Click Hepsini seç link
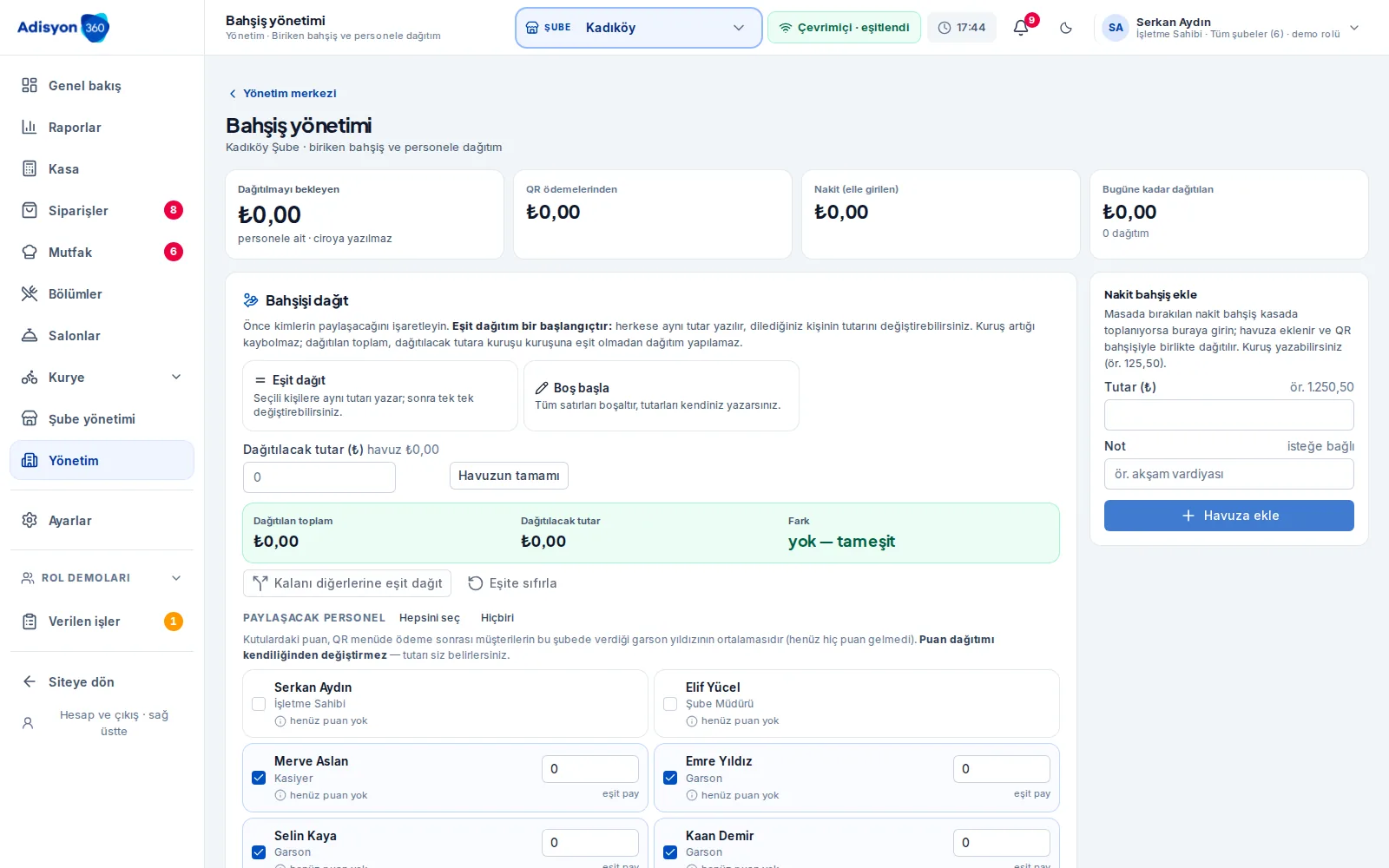1389x868 pixels. coord(430,618)
